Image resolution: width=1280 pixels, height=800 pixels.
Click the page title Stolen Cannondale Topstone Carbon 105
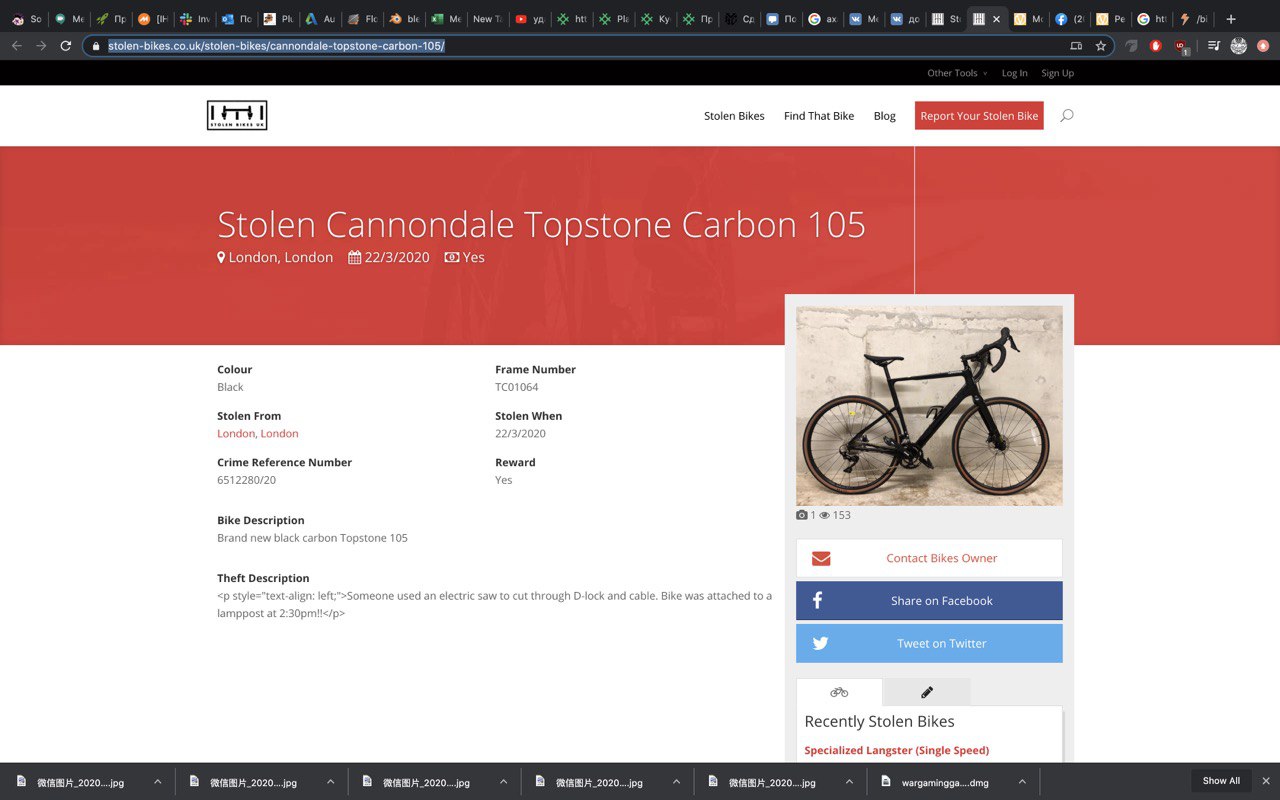[541, 224]
